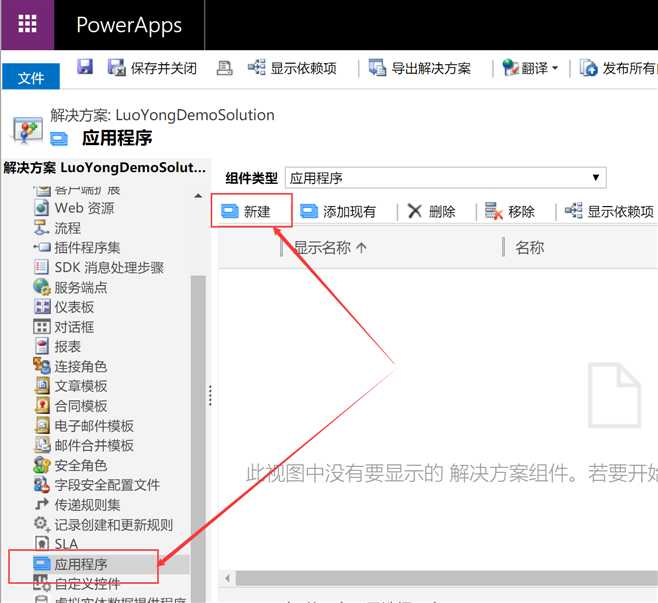Sort by 显示名称 column header
This screenshot has height=603, width=658.
click(x=330, y=248)
